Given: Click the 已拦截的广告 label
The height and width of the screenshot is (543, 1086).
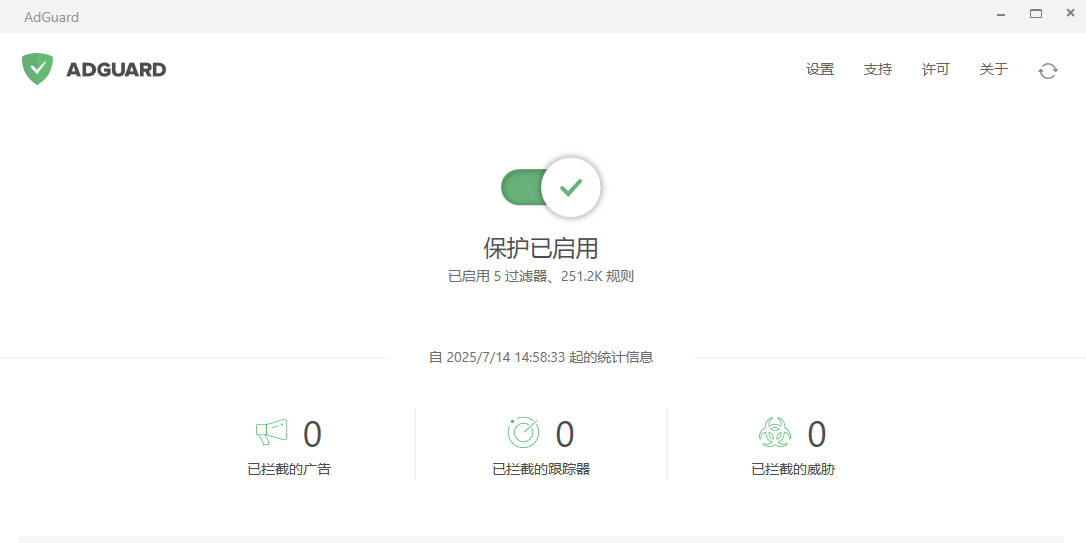Looking at the screenshot, I should click(x=290, y=469).
